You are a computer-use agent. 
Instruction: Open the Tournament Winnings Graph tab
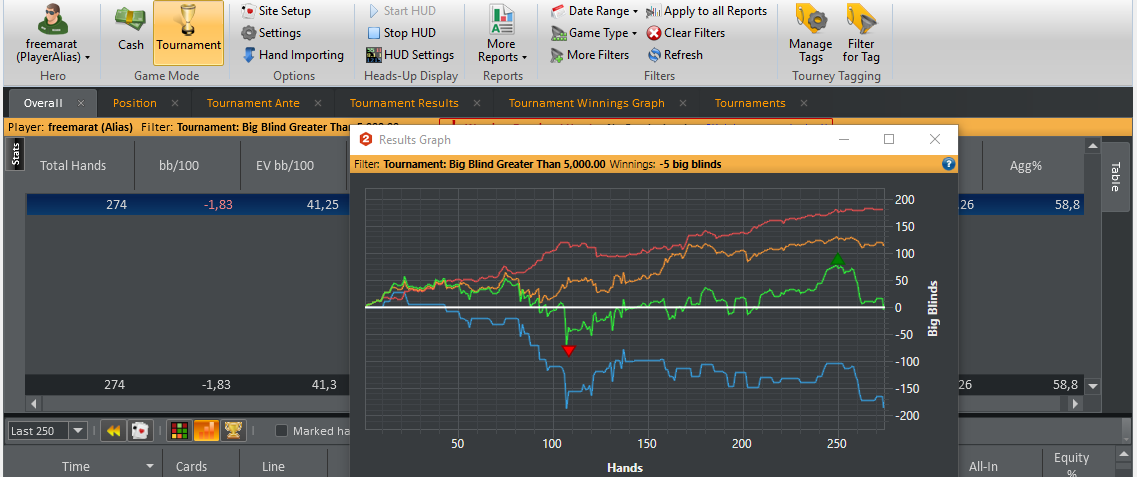[x=587, y=103]
